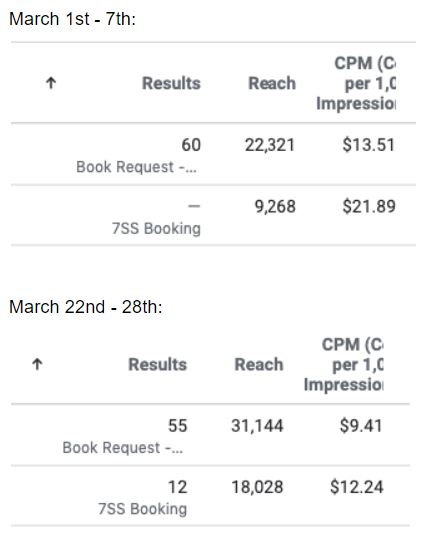Click the 22,321 reach value
The height and width of the screenshot is (538, 422).
[x=270, y=145]
